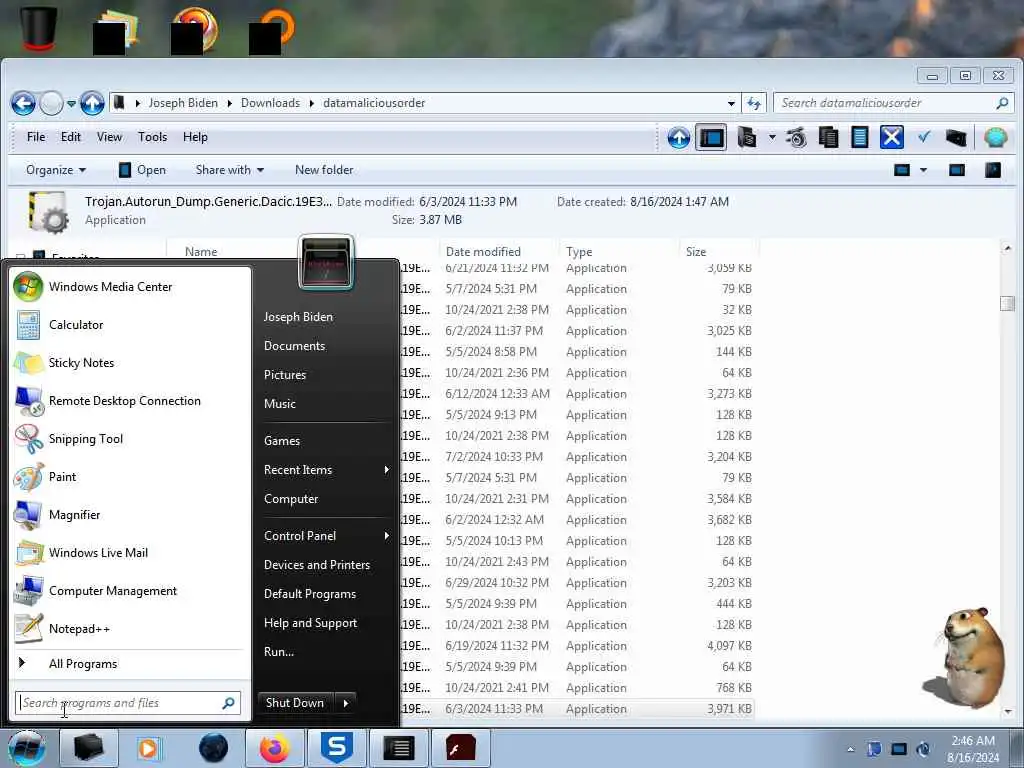Open the address bar history dropdown
Image resolution: width=1024 pixels, height=768 pixels.
(731, 103)
